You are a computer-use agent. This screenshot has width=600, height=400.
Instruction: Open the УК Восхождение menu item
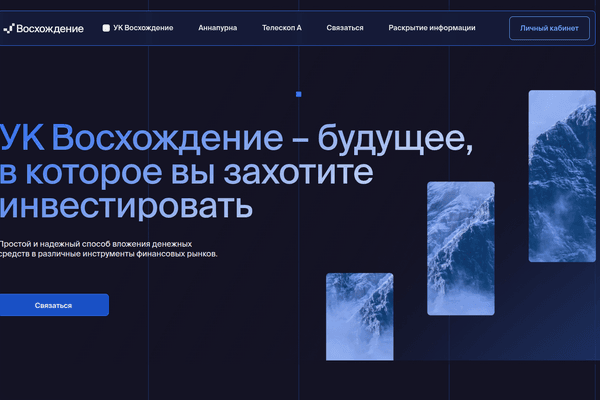(x=143, y=28)
